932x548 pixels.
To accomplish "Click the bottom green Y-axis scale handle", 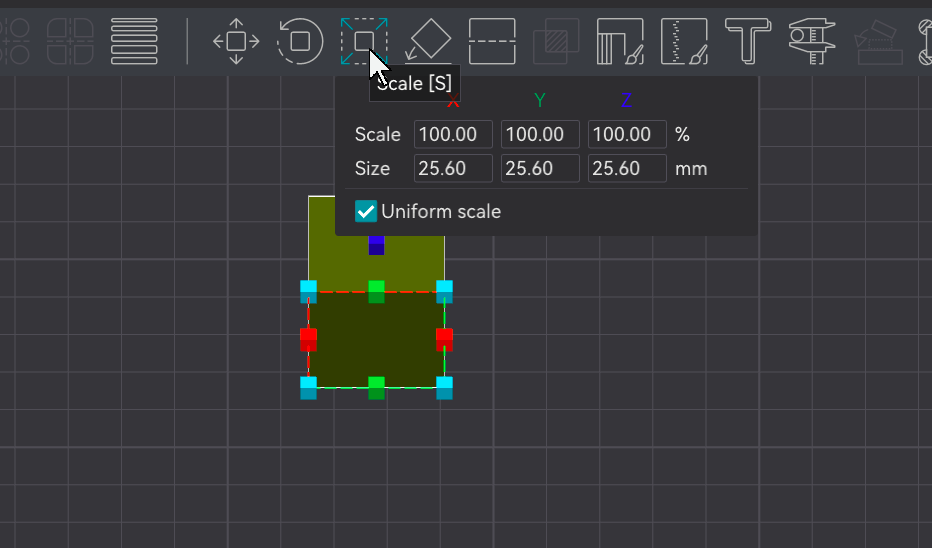I will (376, 388).
